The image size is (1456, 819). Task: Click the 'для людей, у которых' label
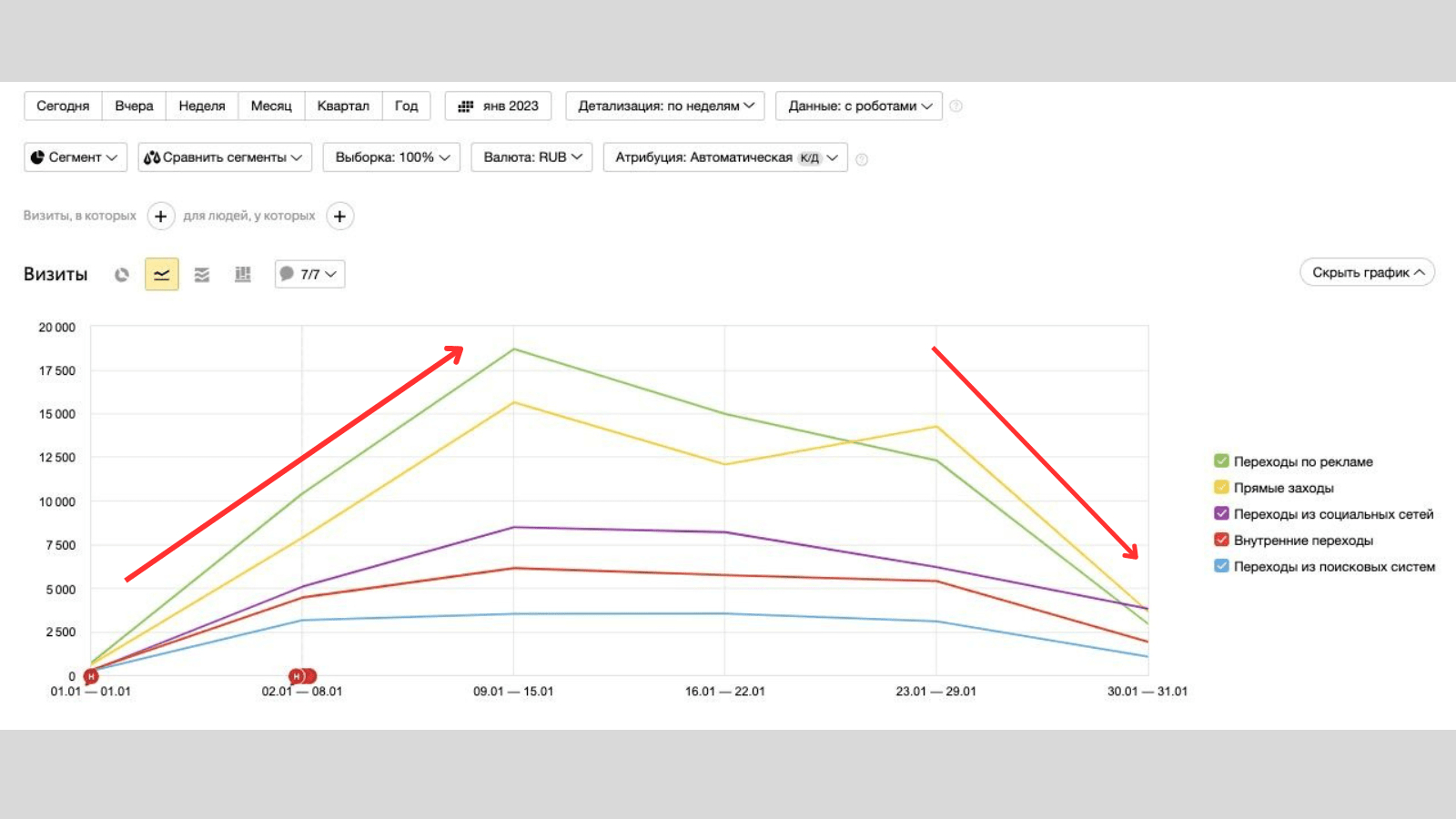click(249, 216)
